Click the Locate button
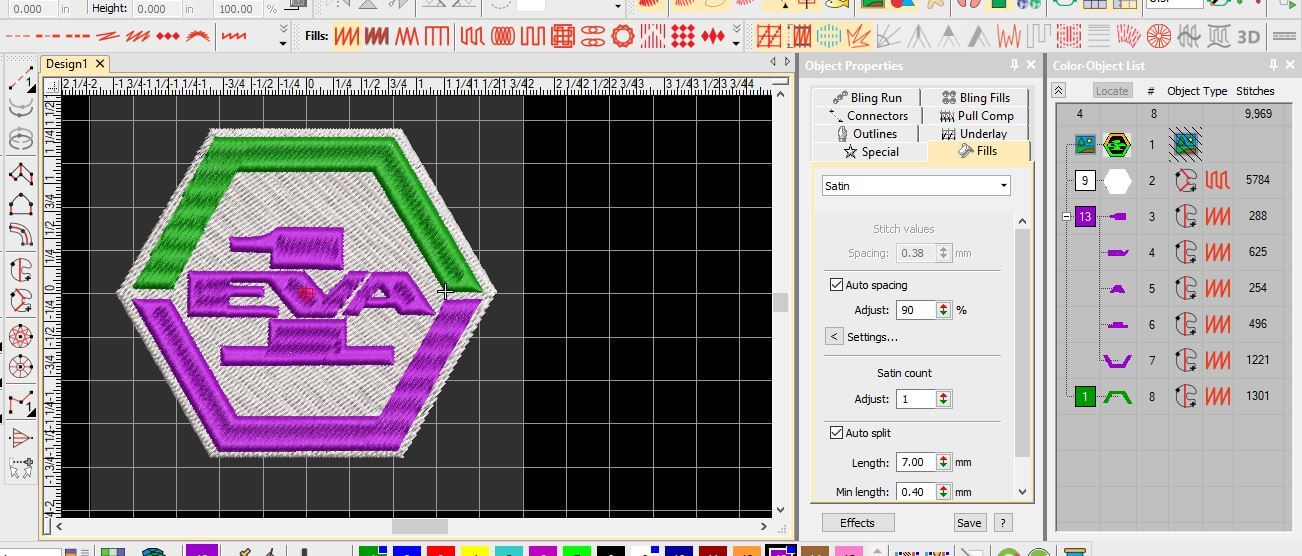Screen dimensions: 1302x556 (1111, 91)
